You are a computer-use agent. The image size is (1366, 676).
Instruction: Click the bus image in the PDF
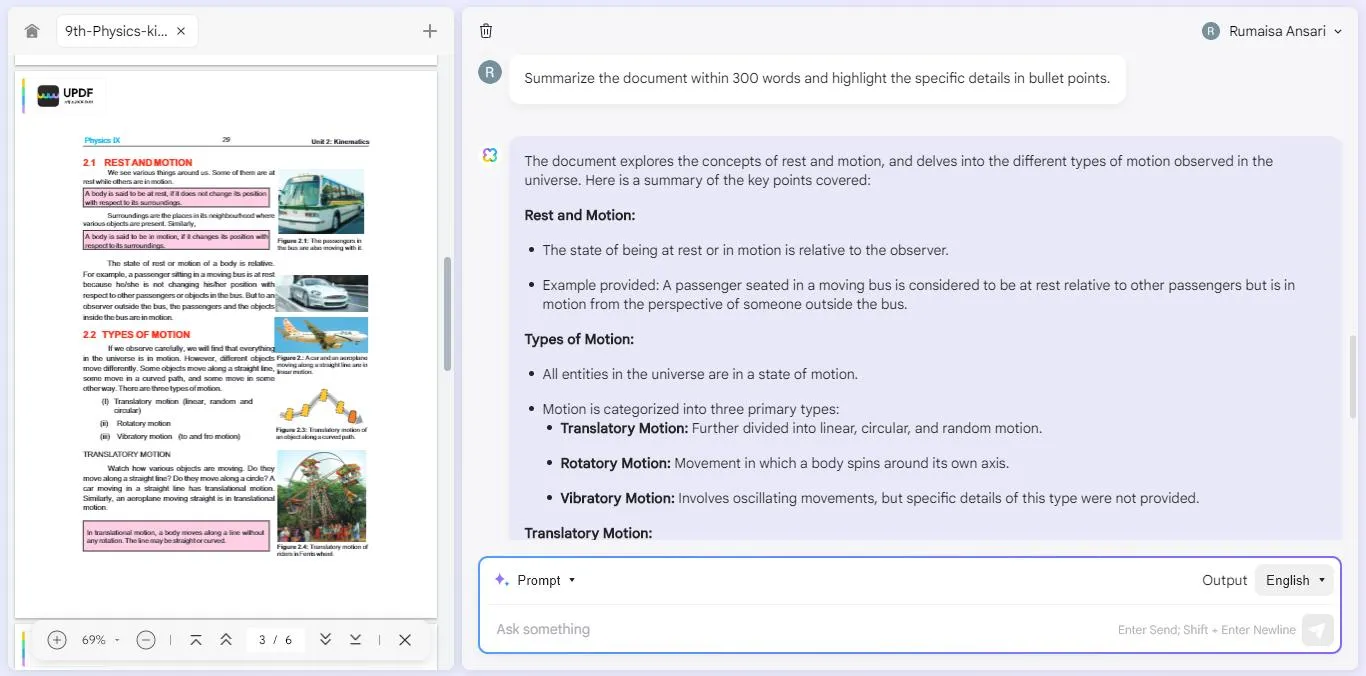321,202
